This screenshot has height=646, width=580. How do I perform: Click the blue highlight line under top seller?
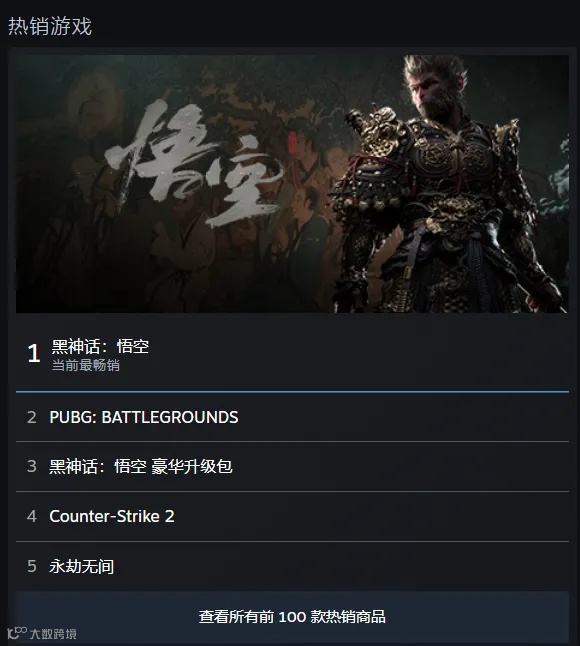(292, 391)
